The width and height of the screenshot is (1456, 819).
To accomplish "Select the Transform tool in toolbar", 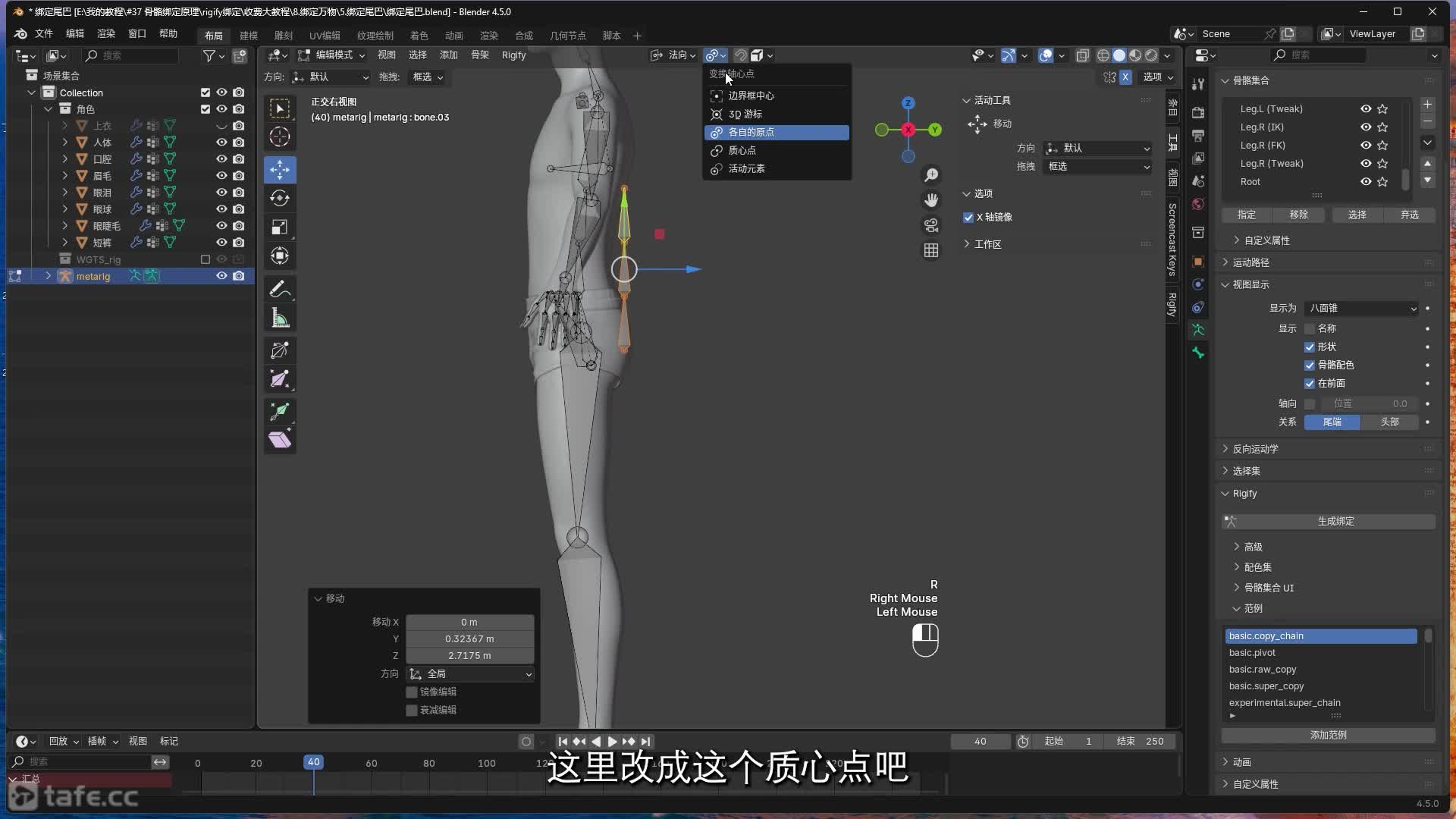I will 280,256.
